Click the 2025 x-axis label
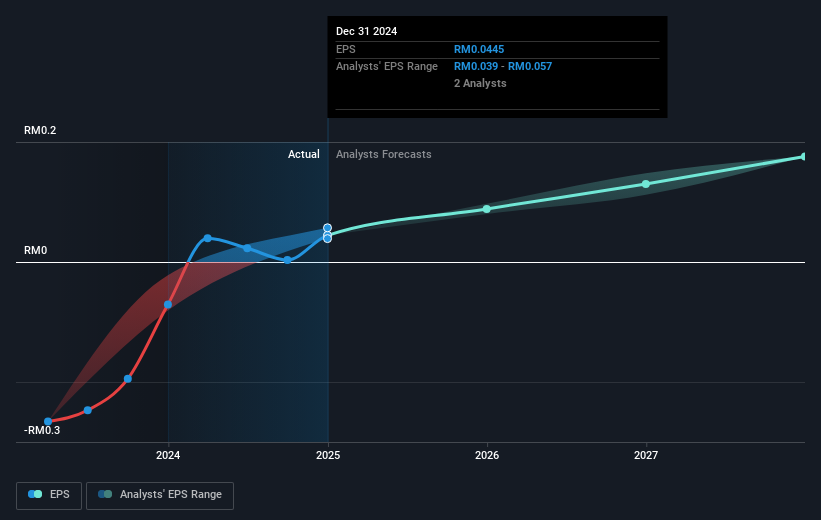 (x=328, y=455)
